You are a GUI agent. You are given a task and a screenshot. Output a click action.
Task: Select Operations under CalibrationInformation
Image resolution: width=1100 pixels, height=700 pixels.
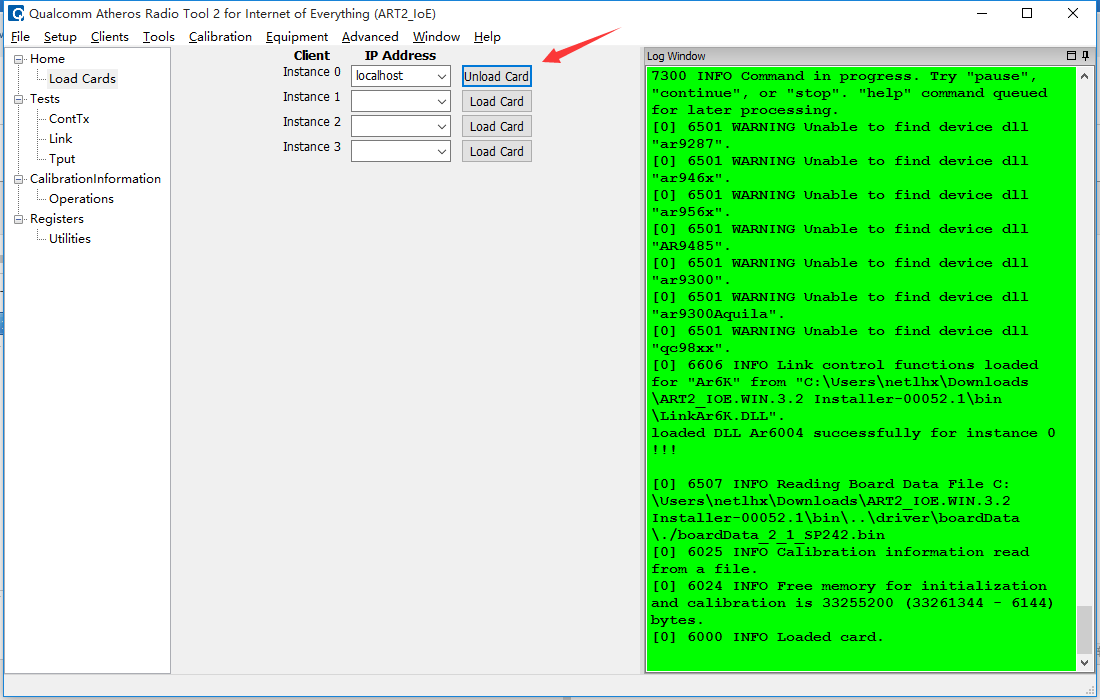tap(81, 198)
